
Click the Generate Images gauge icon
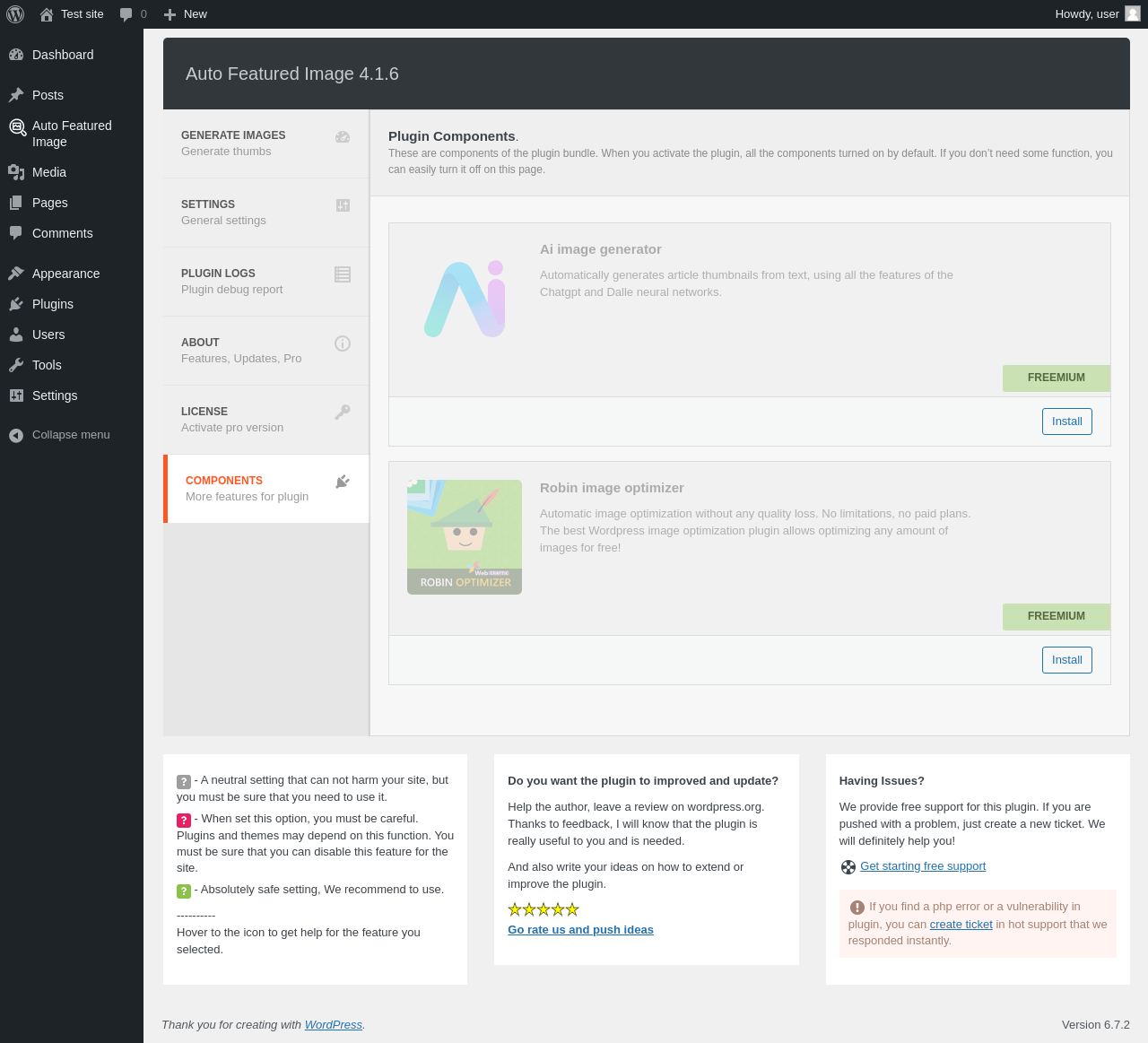click(343, 137)
